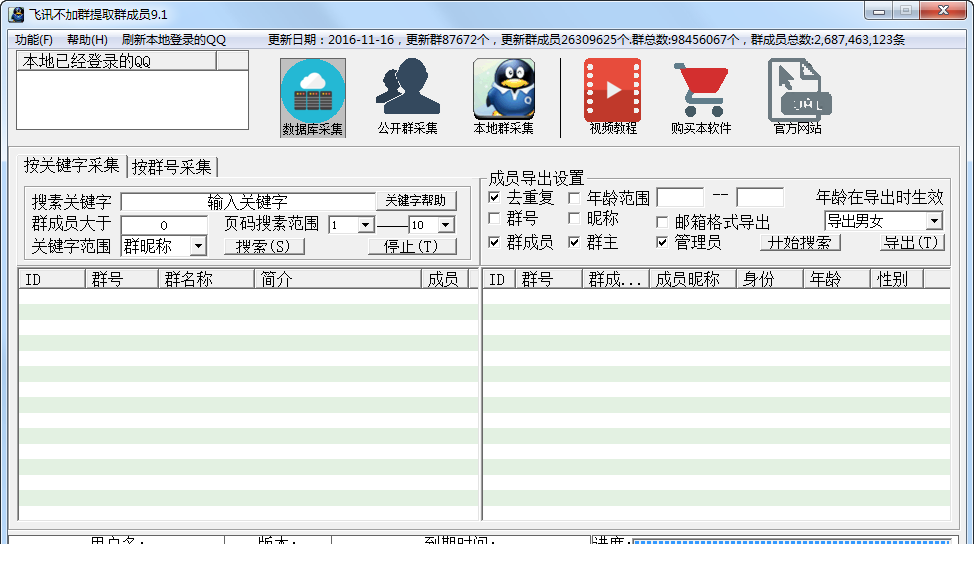Toggle the 群成员 checkbox
The height and width of the screenshot is (567, 974).
coord(494,242)
